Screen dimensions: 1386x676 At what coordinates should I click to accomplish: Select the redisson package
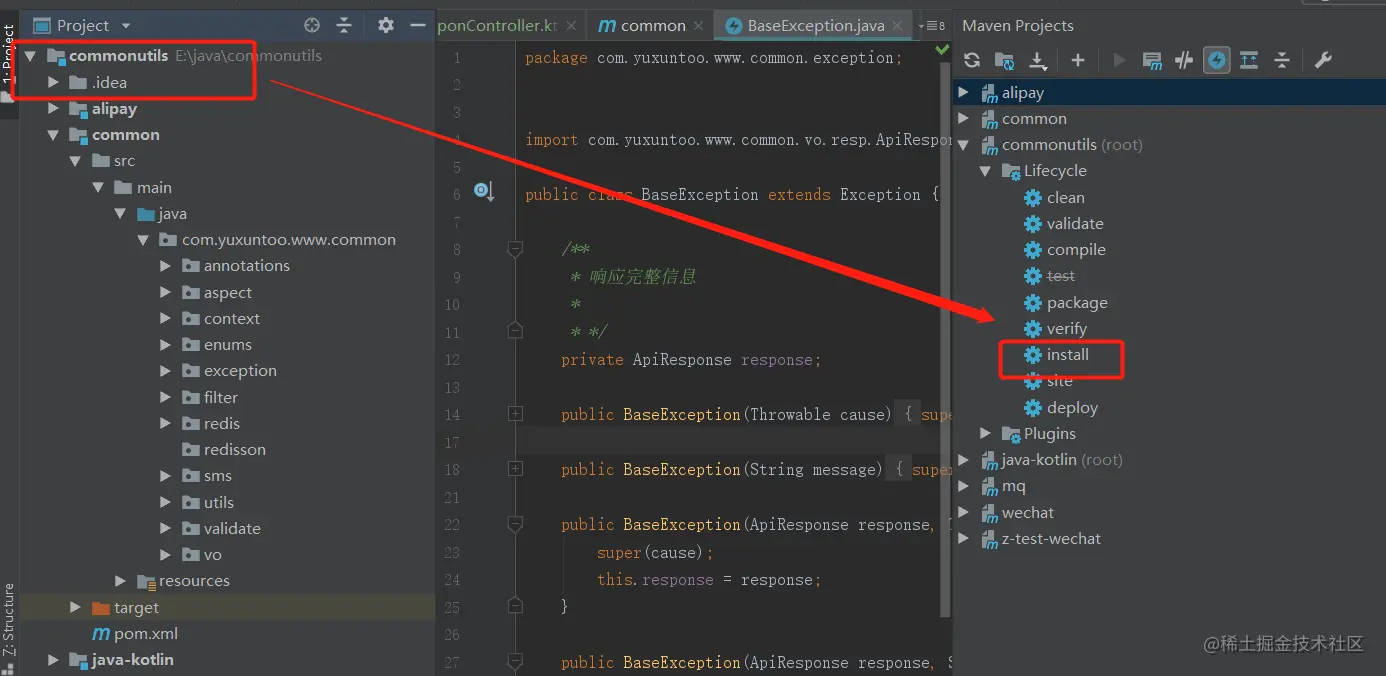click(224, 450)
